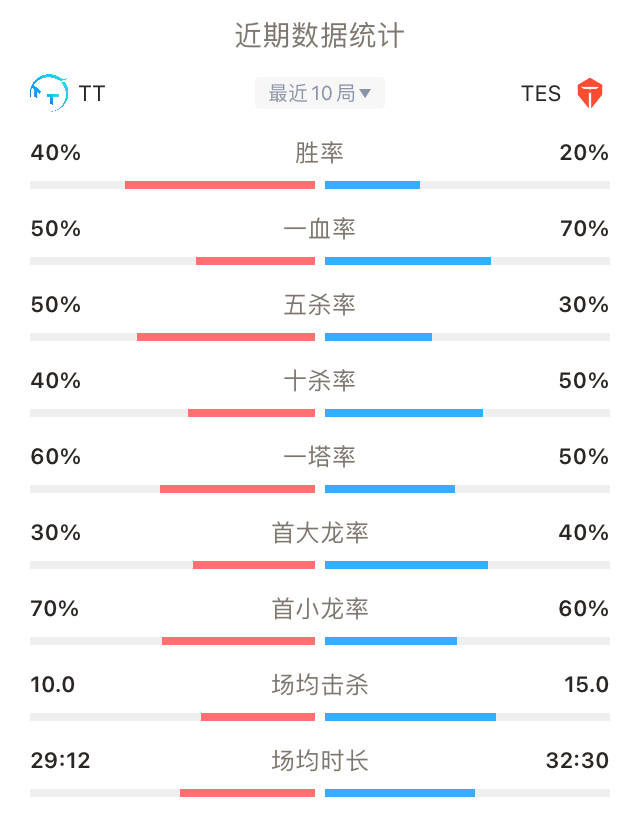Click the TES team logo icon
This screenshot has width=640, height=817.
click(x=589, y=93)
